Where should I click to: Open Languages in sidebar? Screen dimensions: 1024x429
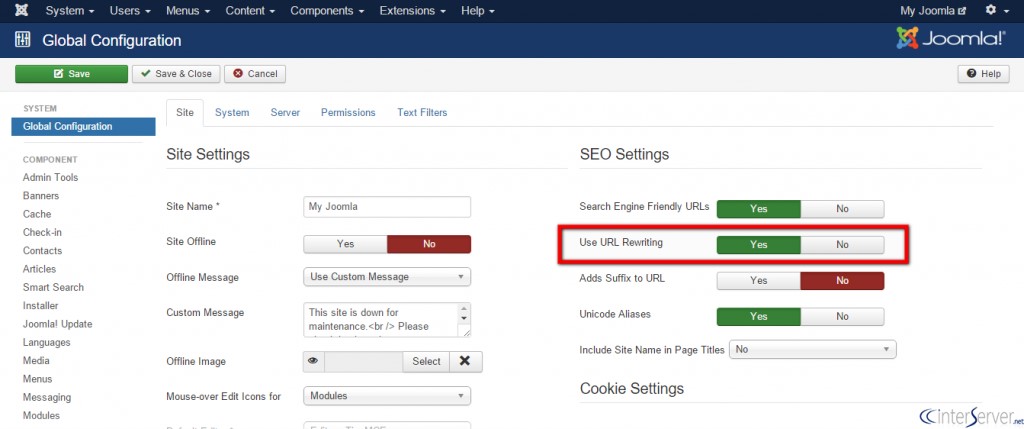[x=46, y=342]
